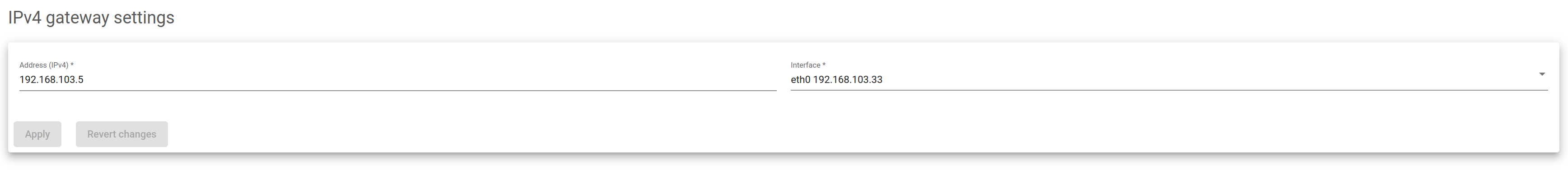
Task: Click the Interface dropdown arrow icon
Action: tap(1542, 74)
